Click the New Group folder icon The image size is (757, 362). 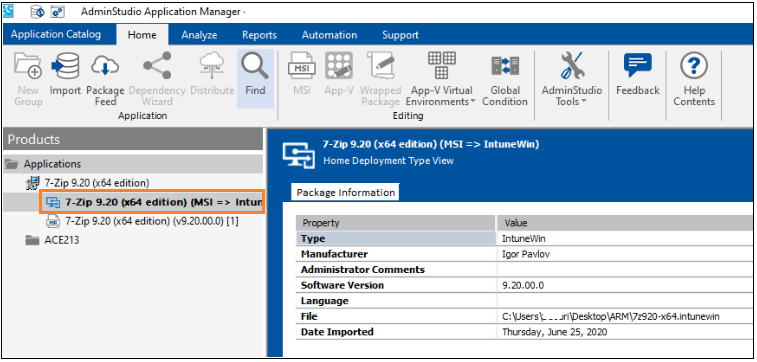pos(28,67)
